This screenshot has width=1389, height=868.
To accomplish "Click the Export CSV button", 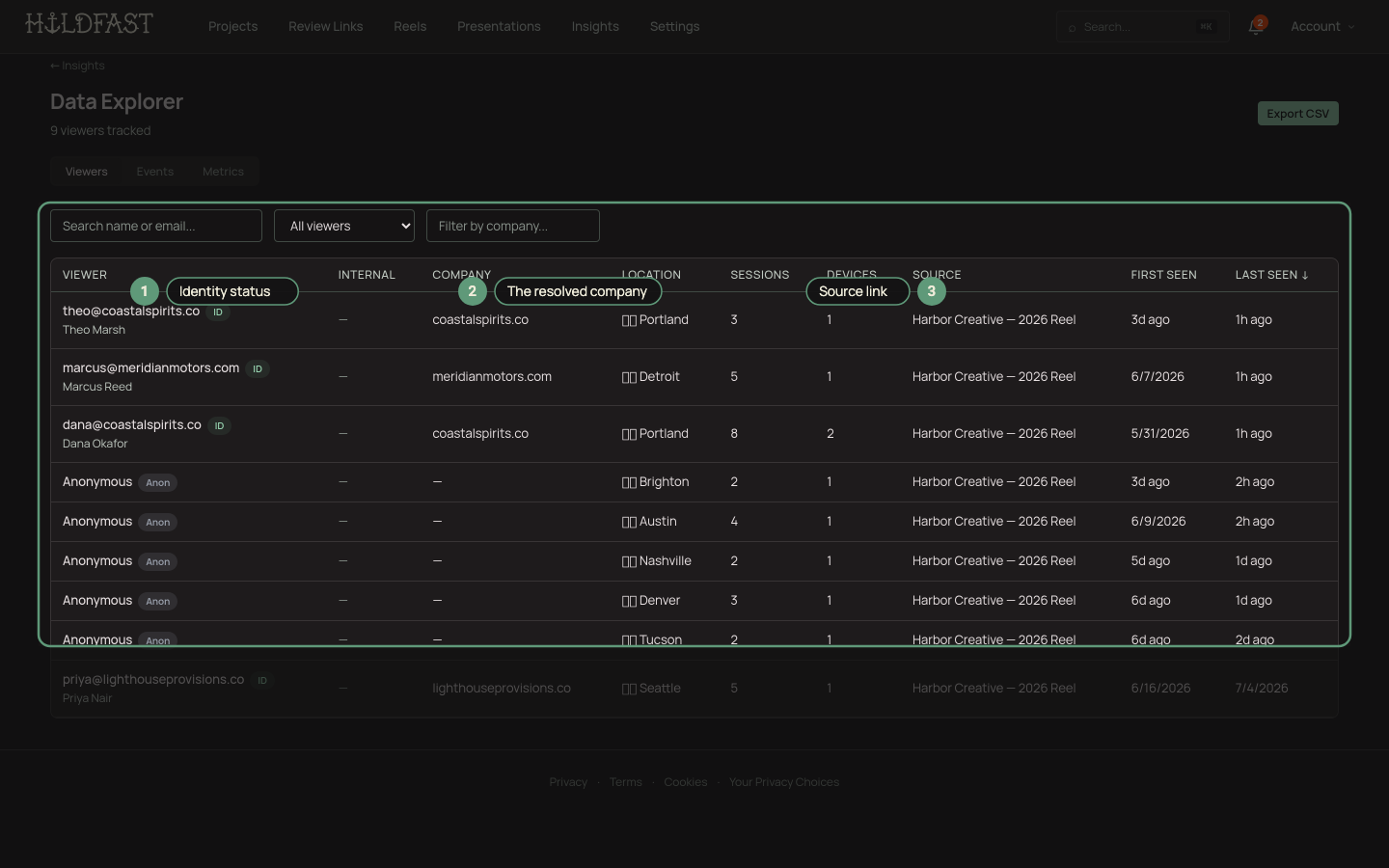I will click(1297, 113).
